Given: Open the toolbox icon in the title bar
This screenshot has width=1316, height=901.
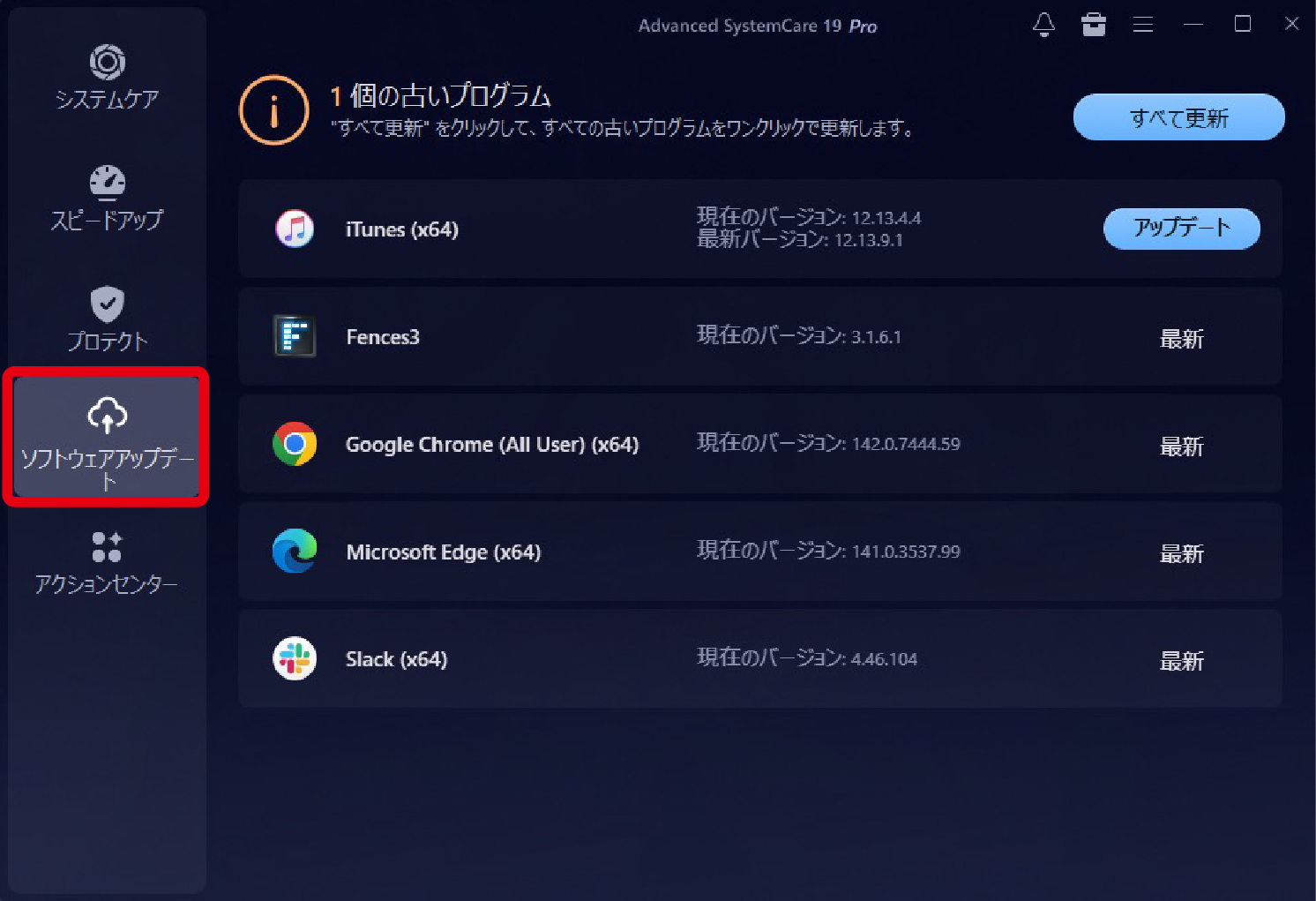Looking at the screenshot, I should [x=1094, y=25].
